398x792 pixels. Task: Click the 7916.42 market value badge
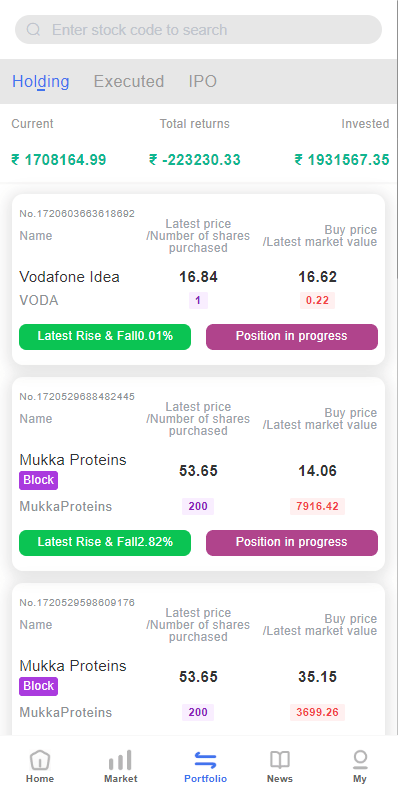coord(317,506)
